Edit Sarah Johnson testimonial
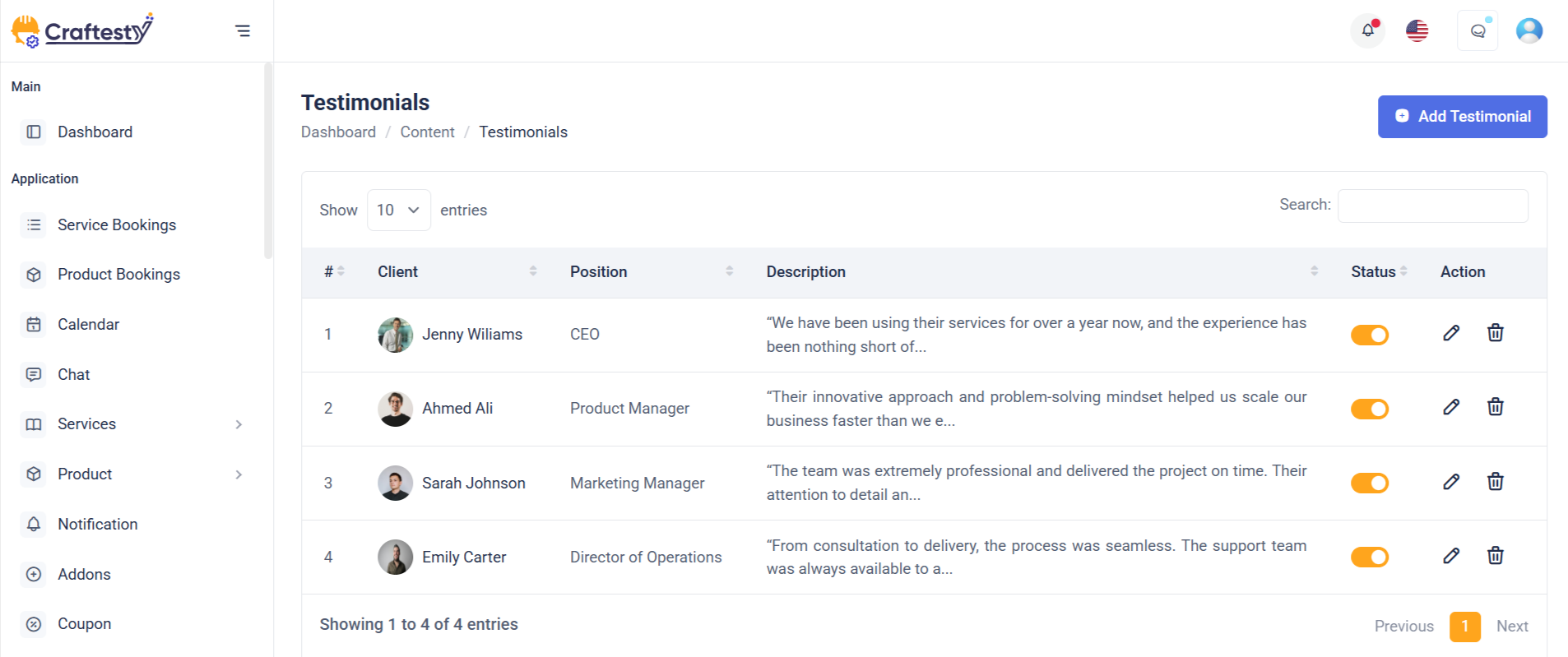This screenshot has height=657, width=1568. point(1451,482)
